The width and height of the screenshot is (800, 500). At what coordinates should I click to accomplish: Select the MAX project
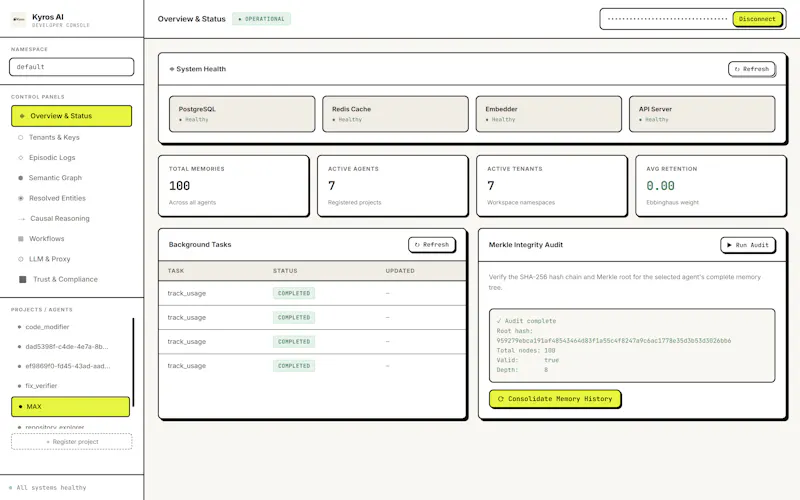pos(70,407)
